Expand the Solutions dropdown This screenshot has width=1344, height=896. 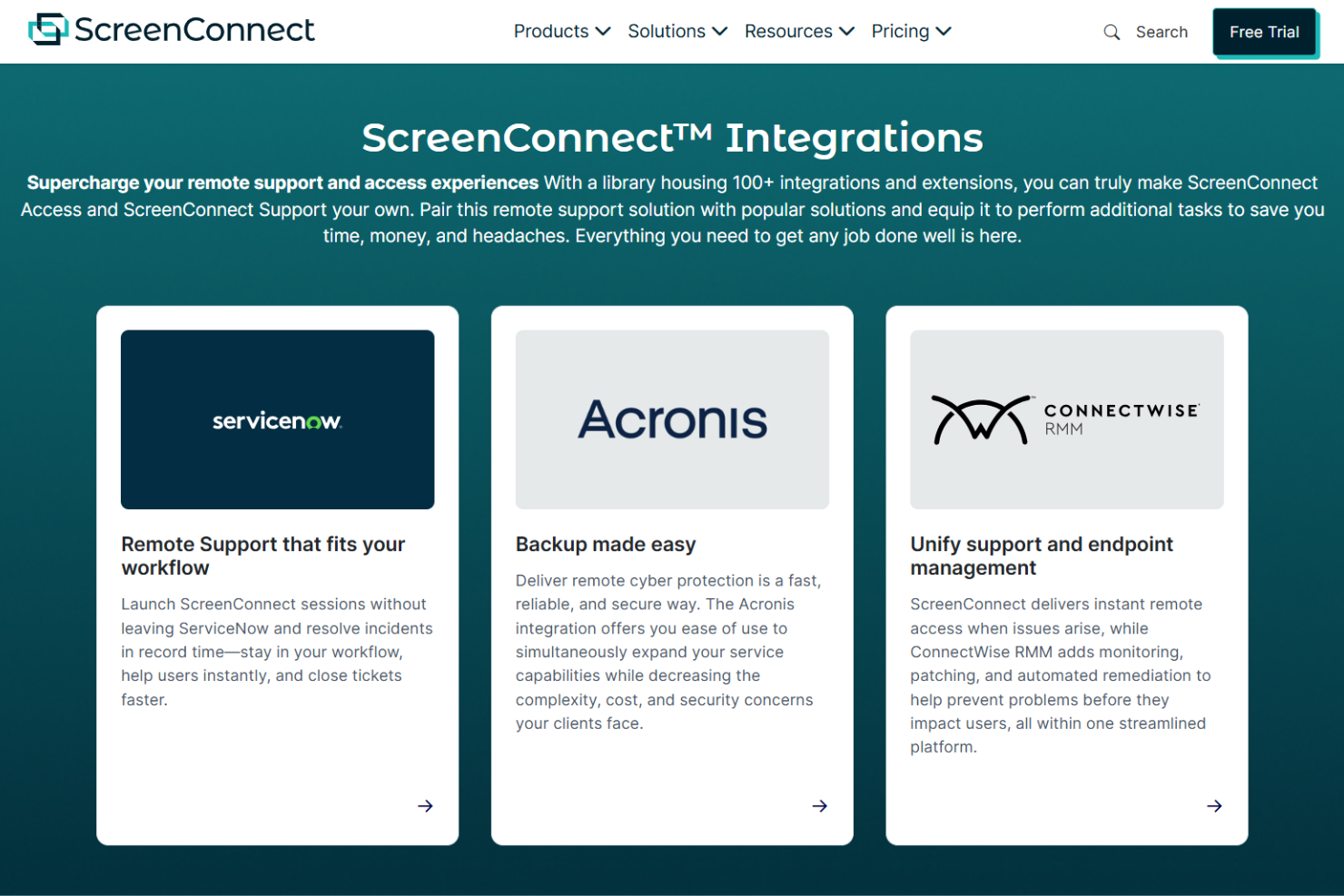pyautogui.click(x=677, y=31)
